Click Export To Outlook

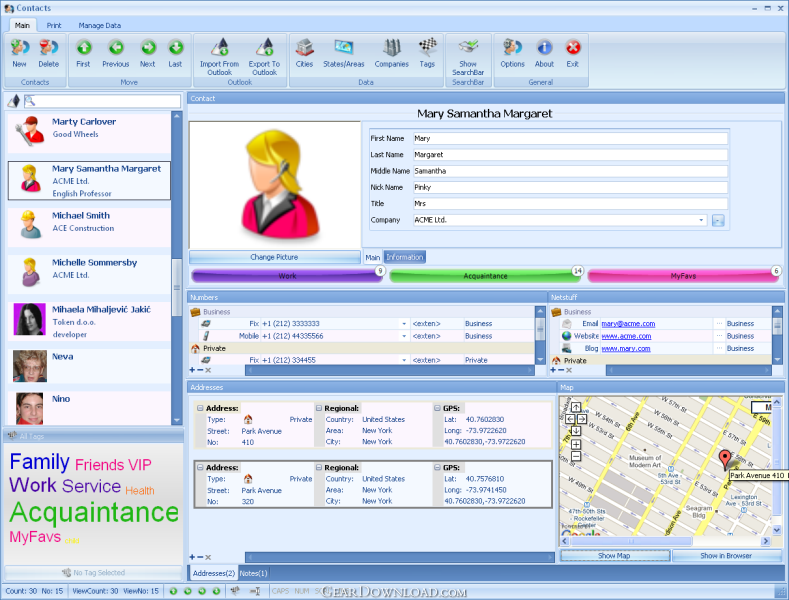264,56
